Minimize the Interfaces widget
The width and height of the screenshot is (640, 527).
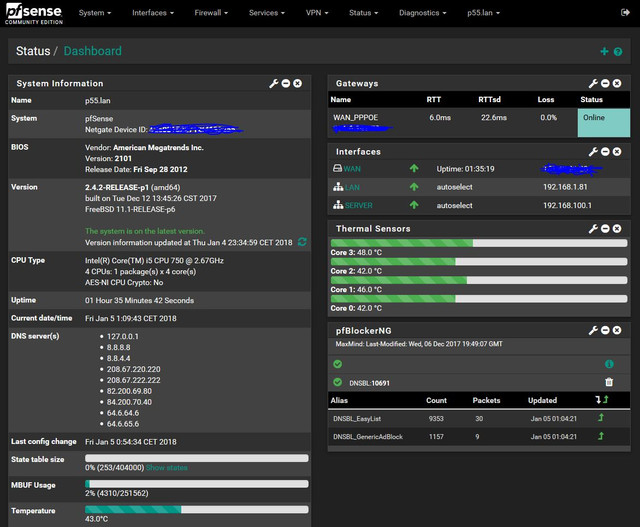coord(605,151)
